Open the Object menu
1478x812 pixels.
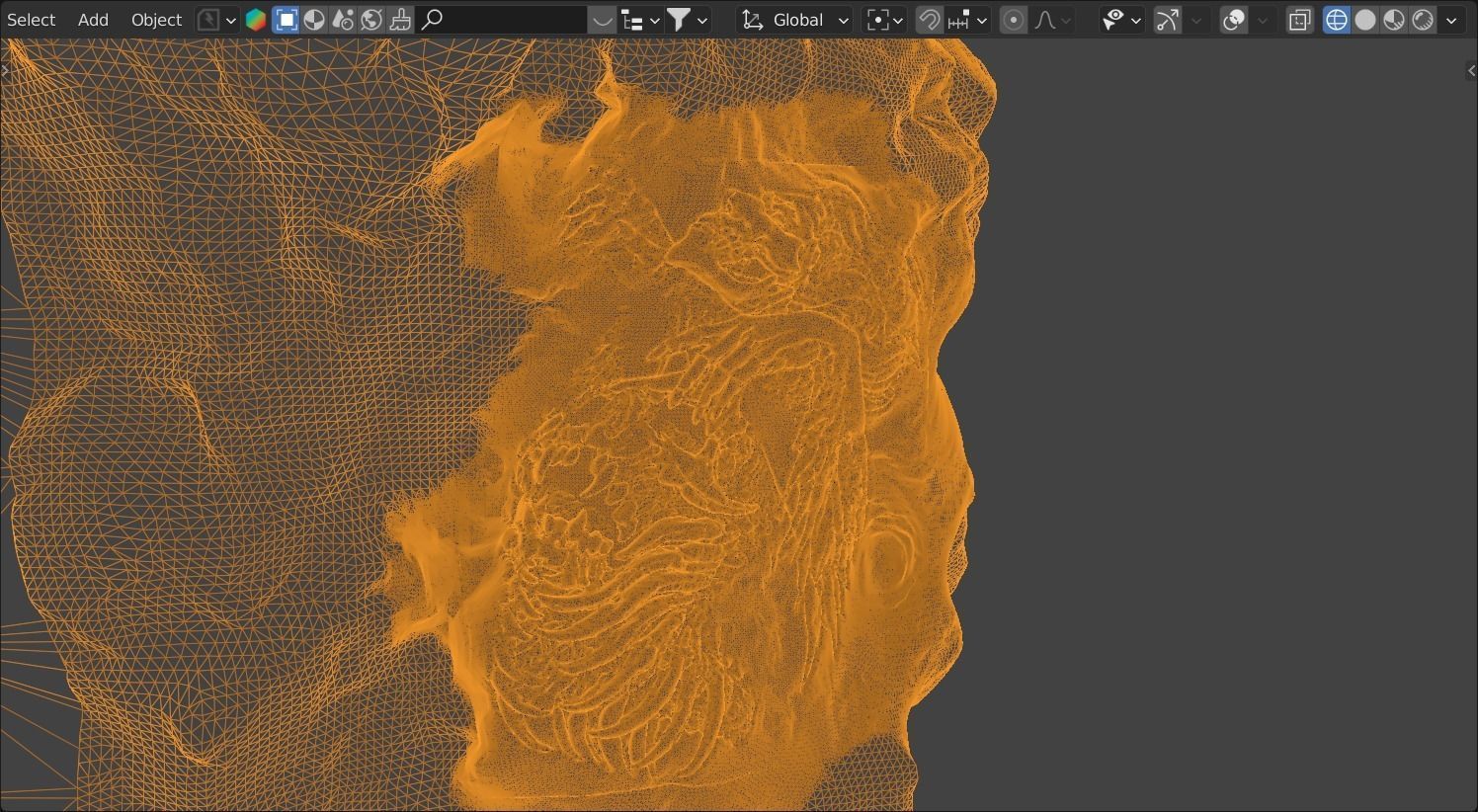(156, 20)
